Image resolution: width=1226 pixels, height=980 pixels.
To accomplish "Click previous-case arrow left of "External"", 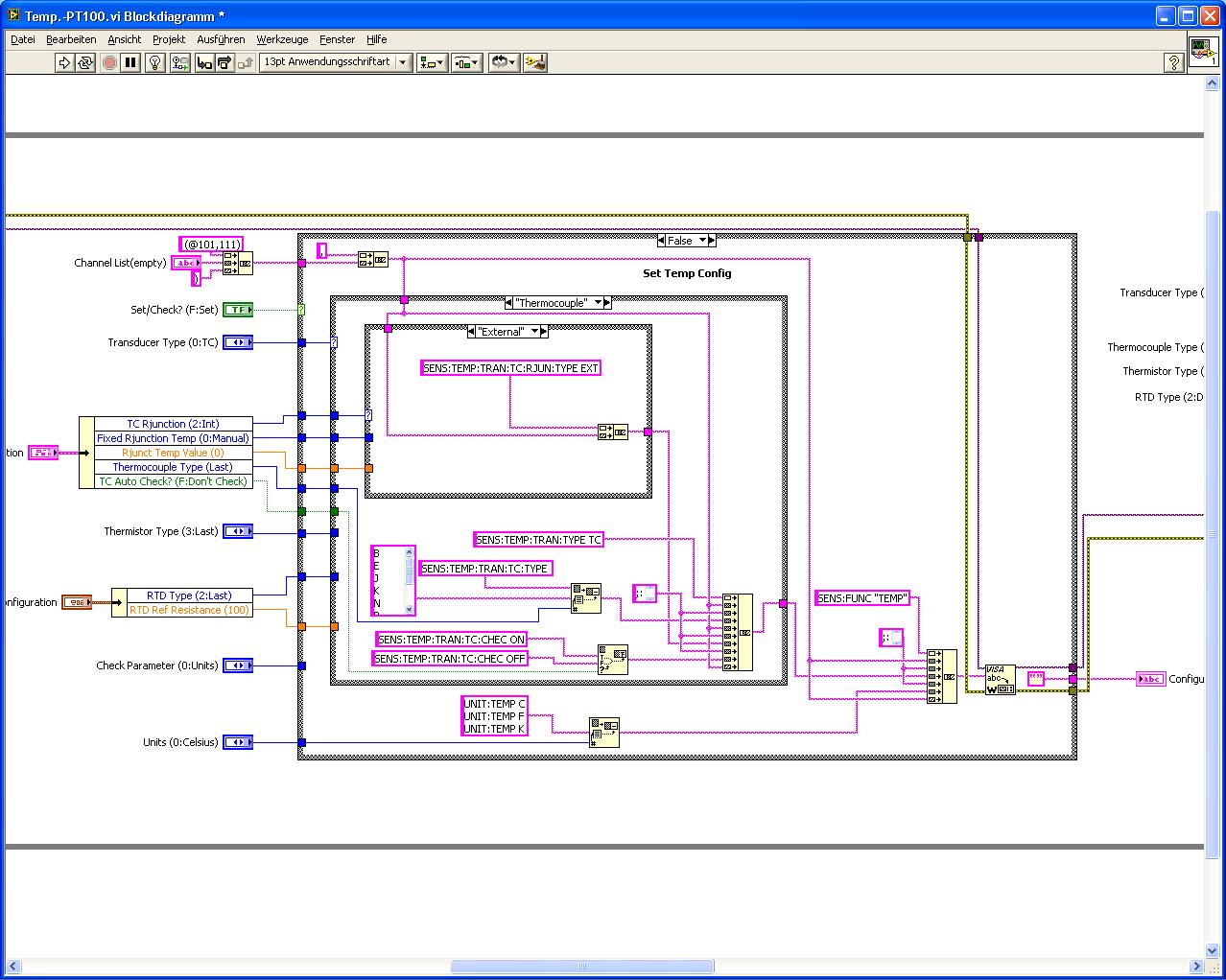I will point(472,332).
